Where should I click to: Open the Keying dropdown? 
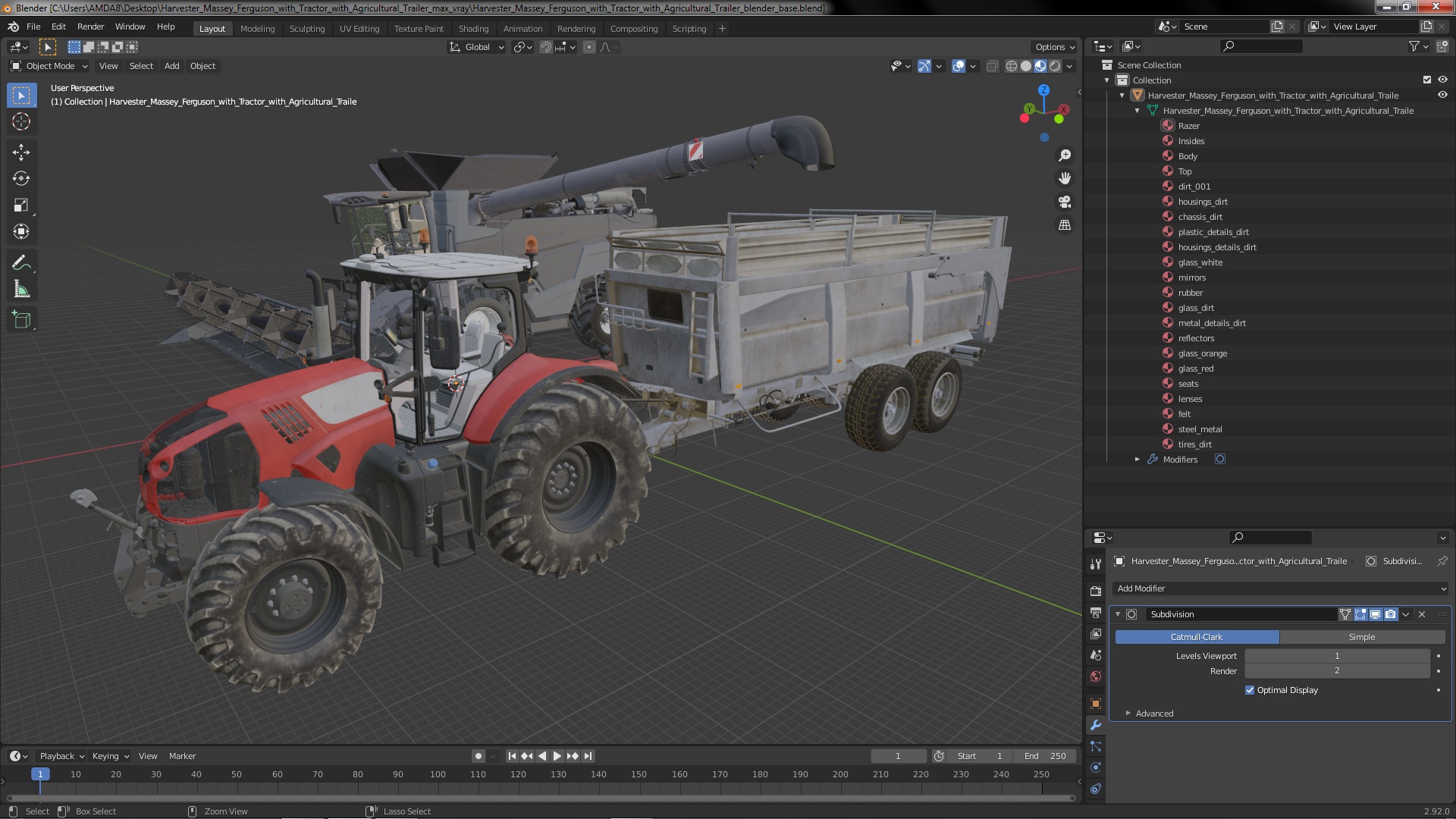click(110, 756)
